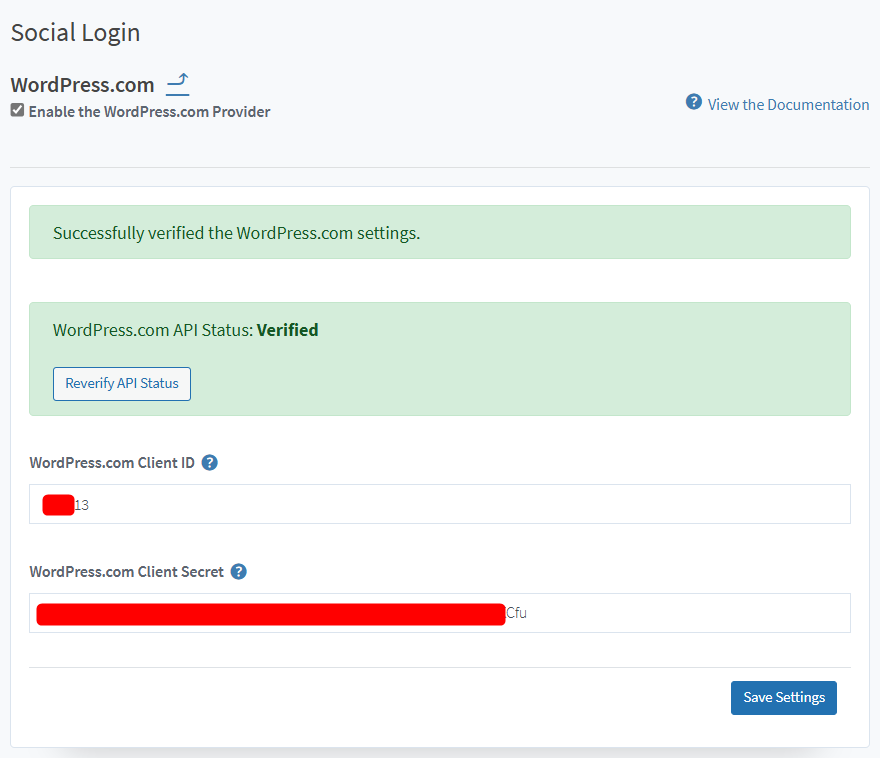The width and height of the screenshot is (880, 758).
Task: Click the help icon next to Client Secret
Action: tap(238, 572)
